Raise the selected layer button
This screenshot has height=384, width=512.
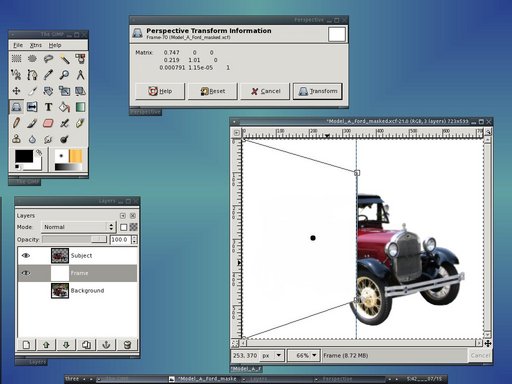click(46, 345)
